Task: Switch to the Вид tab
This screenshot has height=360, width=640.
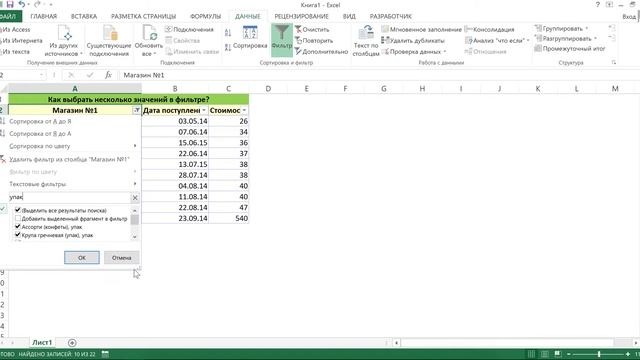Action: click(349, 16)
